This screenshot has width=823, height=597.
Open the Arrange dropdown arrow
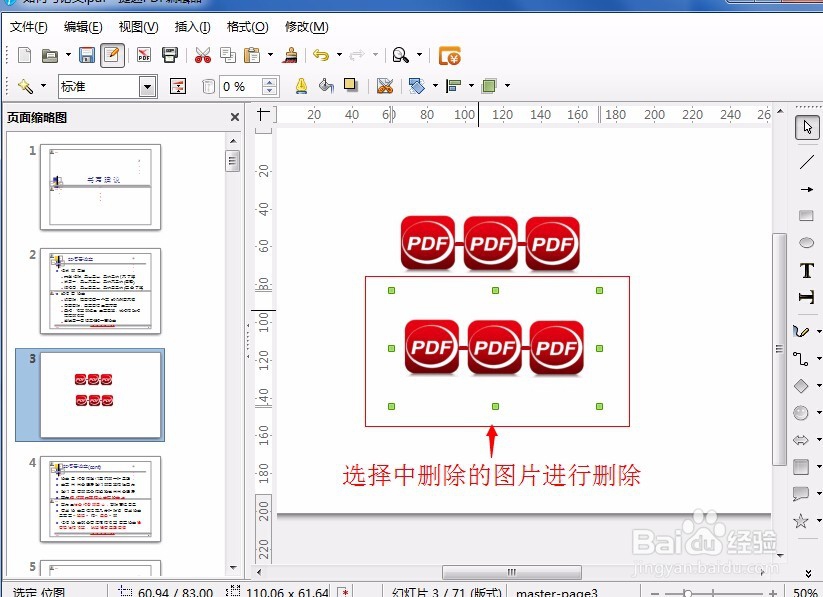coord(435,85)
